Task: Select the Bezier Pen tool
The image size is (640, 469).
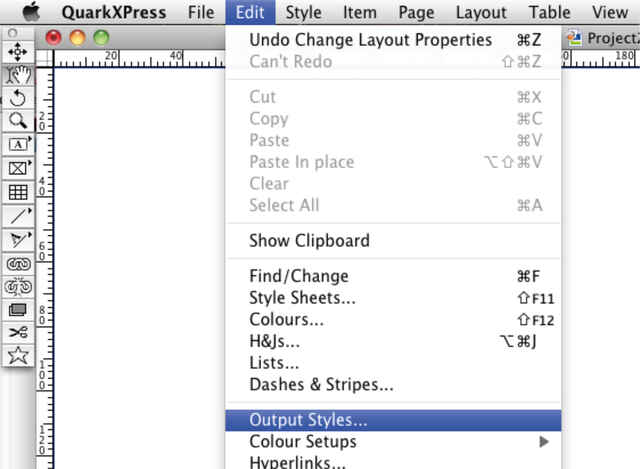Action: tap(18, 240)
